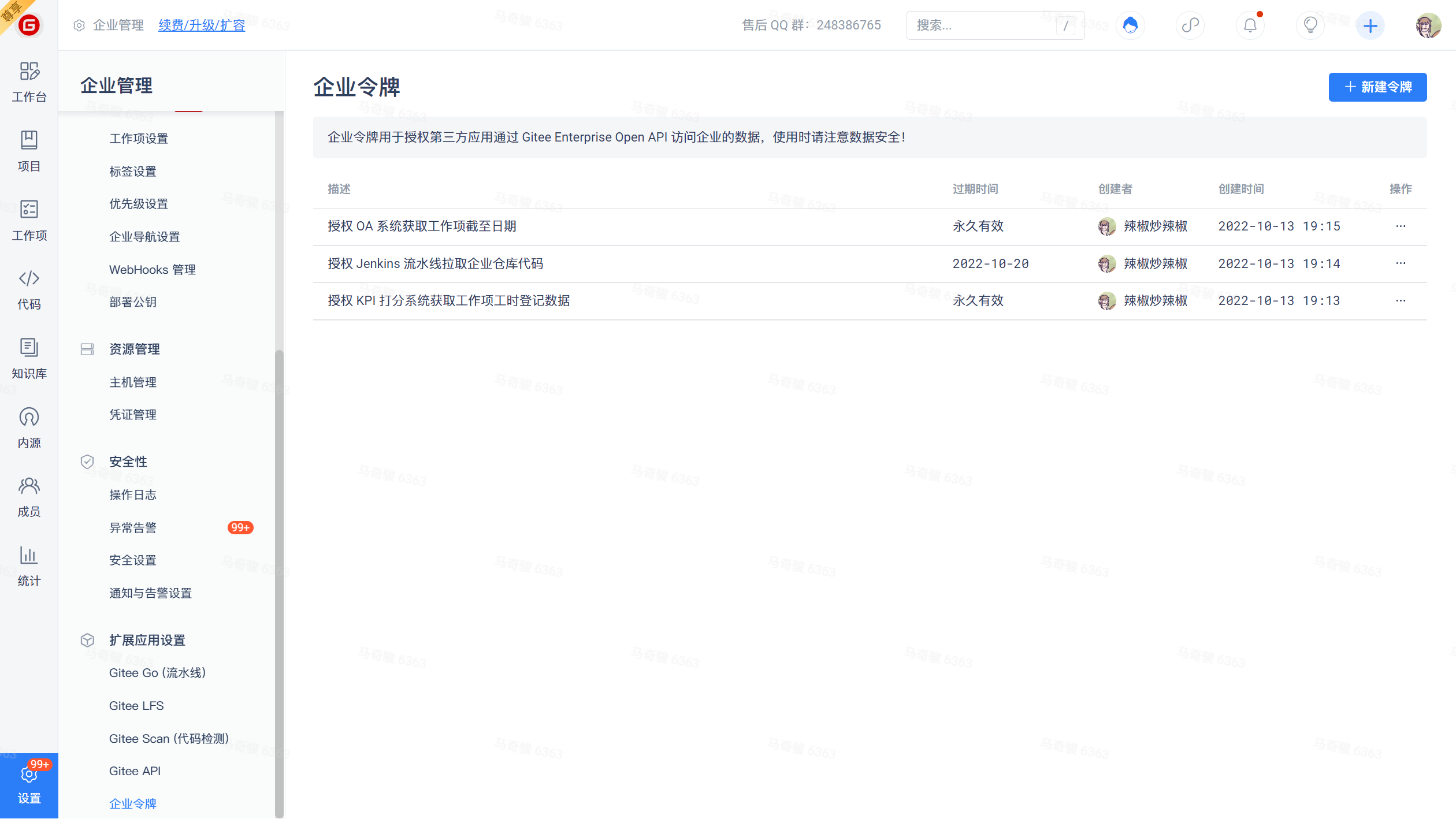The image size is (1456, 819).
Task: Click creator name 辣椒炒辣椒 in OA row
Action: pyautogui.click(x=1156, y=226)
